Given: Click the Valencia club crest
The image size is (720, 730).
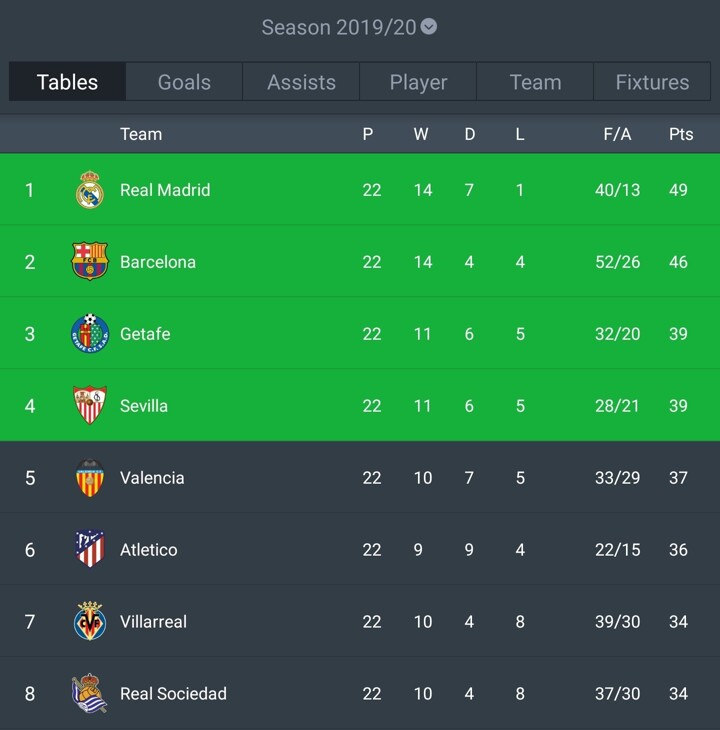Looking at the screenshot, I should coord(90,478).
